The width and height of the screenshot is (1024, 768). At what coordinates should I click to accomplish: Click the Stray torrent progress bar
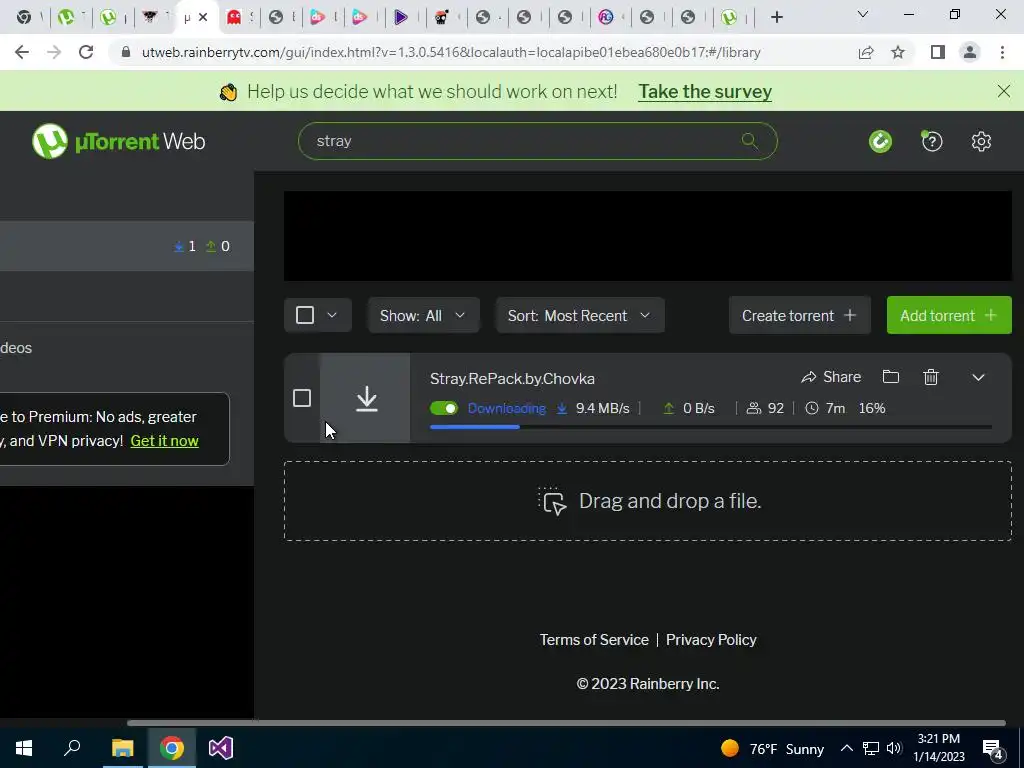[711, 427]
